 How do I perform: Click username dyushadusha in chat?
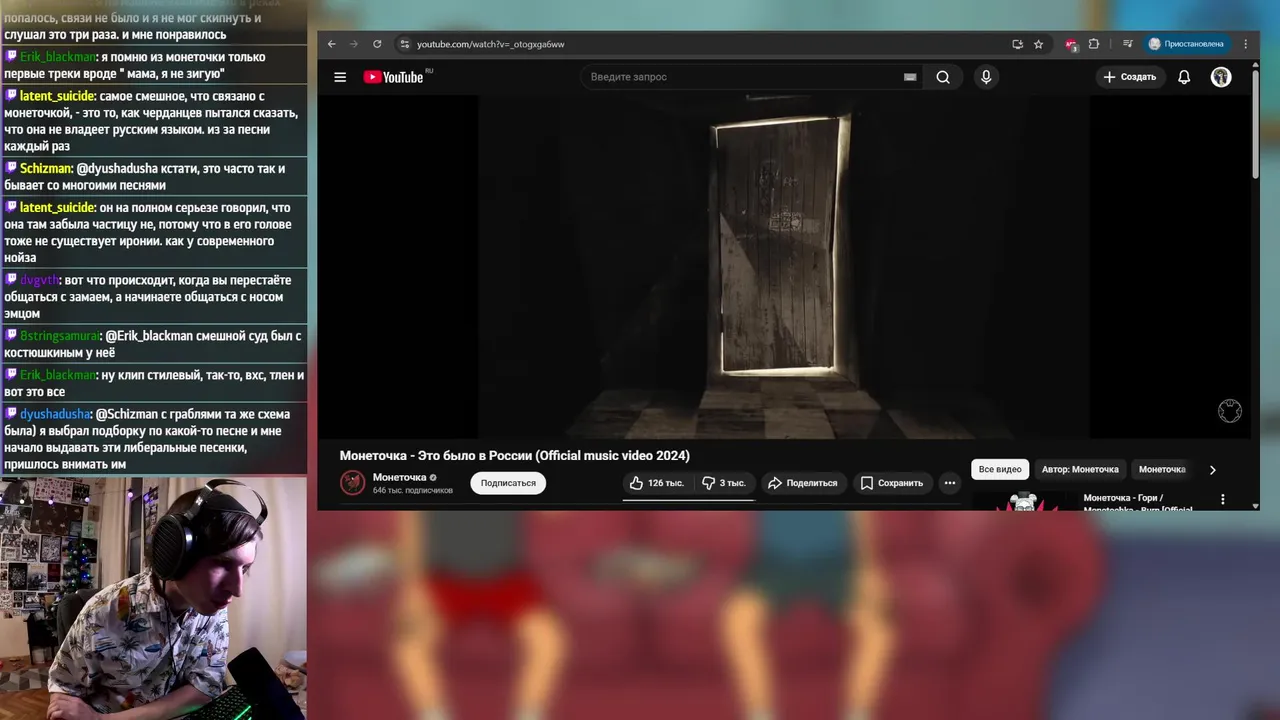click(x=56, y=414)
